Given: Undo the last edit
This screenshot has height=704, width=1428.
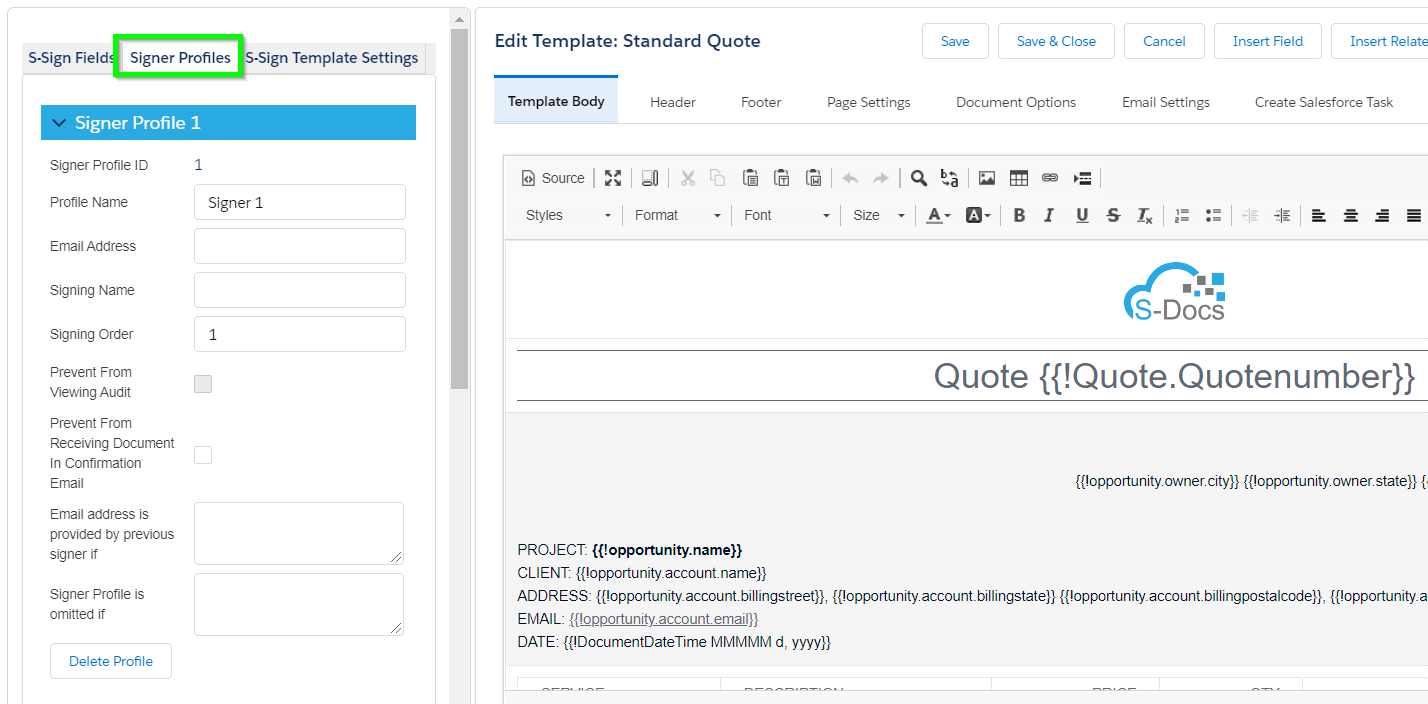Looking at the screenshot, I should click(x=850, y=178).
